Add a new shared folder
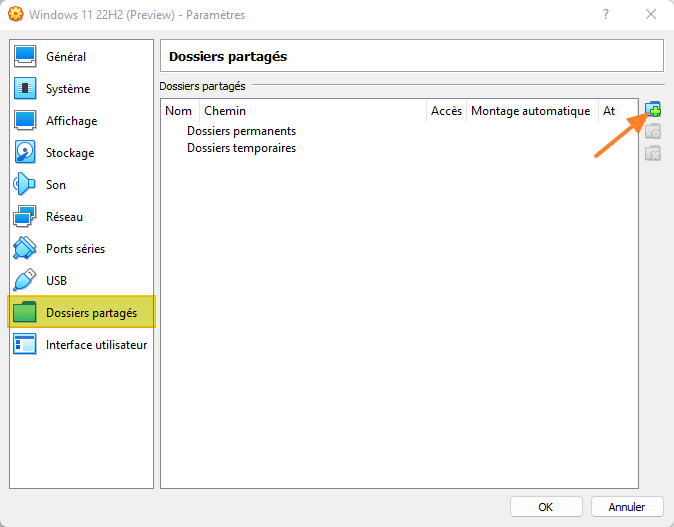This screenshot has width=674, height=527. coord(653,110)
